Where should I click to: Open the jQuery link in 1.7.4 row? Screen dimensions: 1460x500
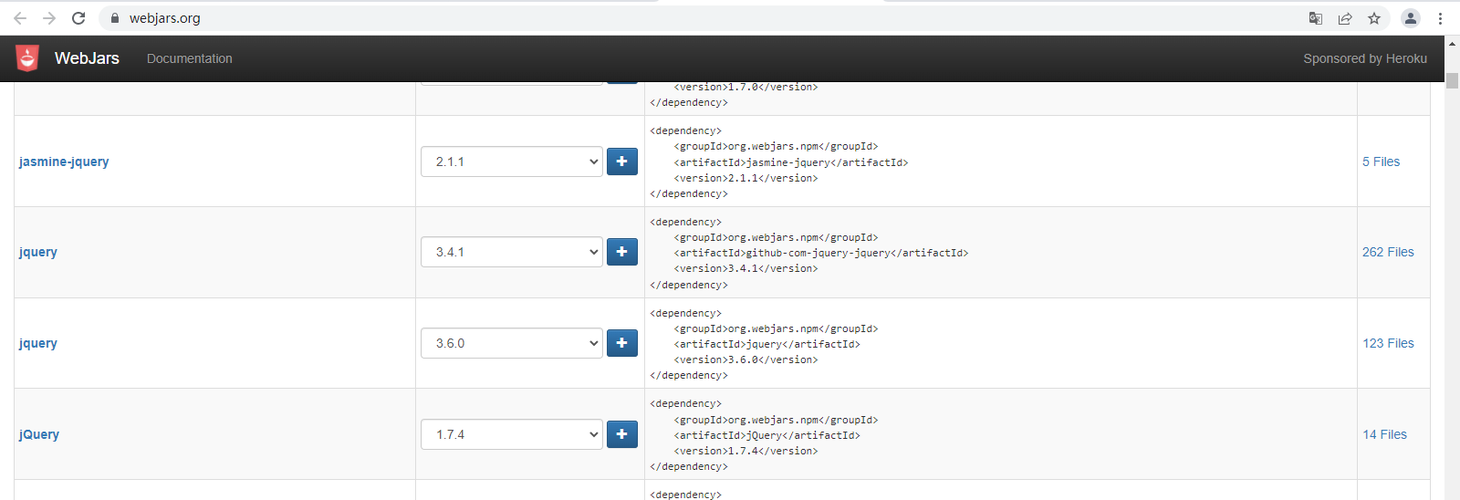39,435
